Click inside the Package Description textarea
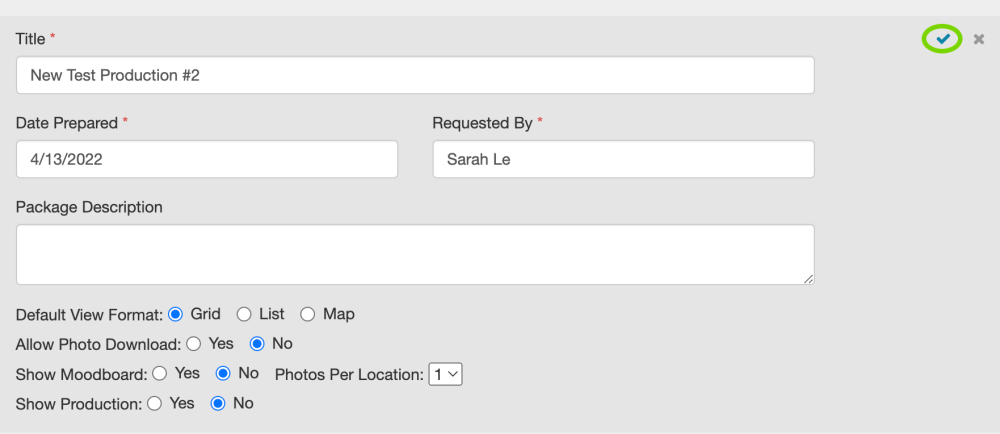1000x434 pixels. [415, 254]
